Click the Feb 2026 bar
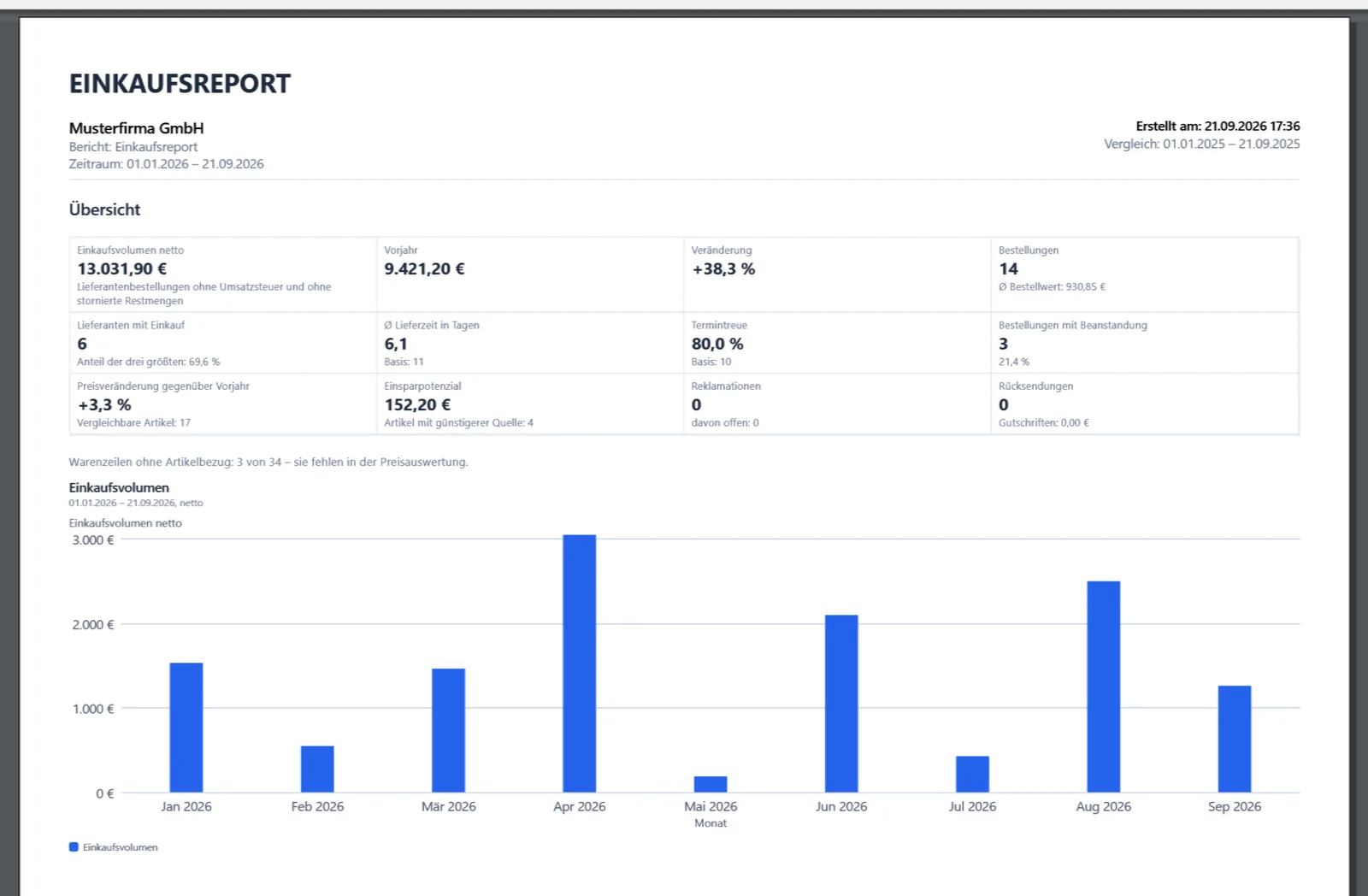 (317, 769)
